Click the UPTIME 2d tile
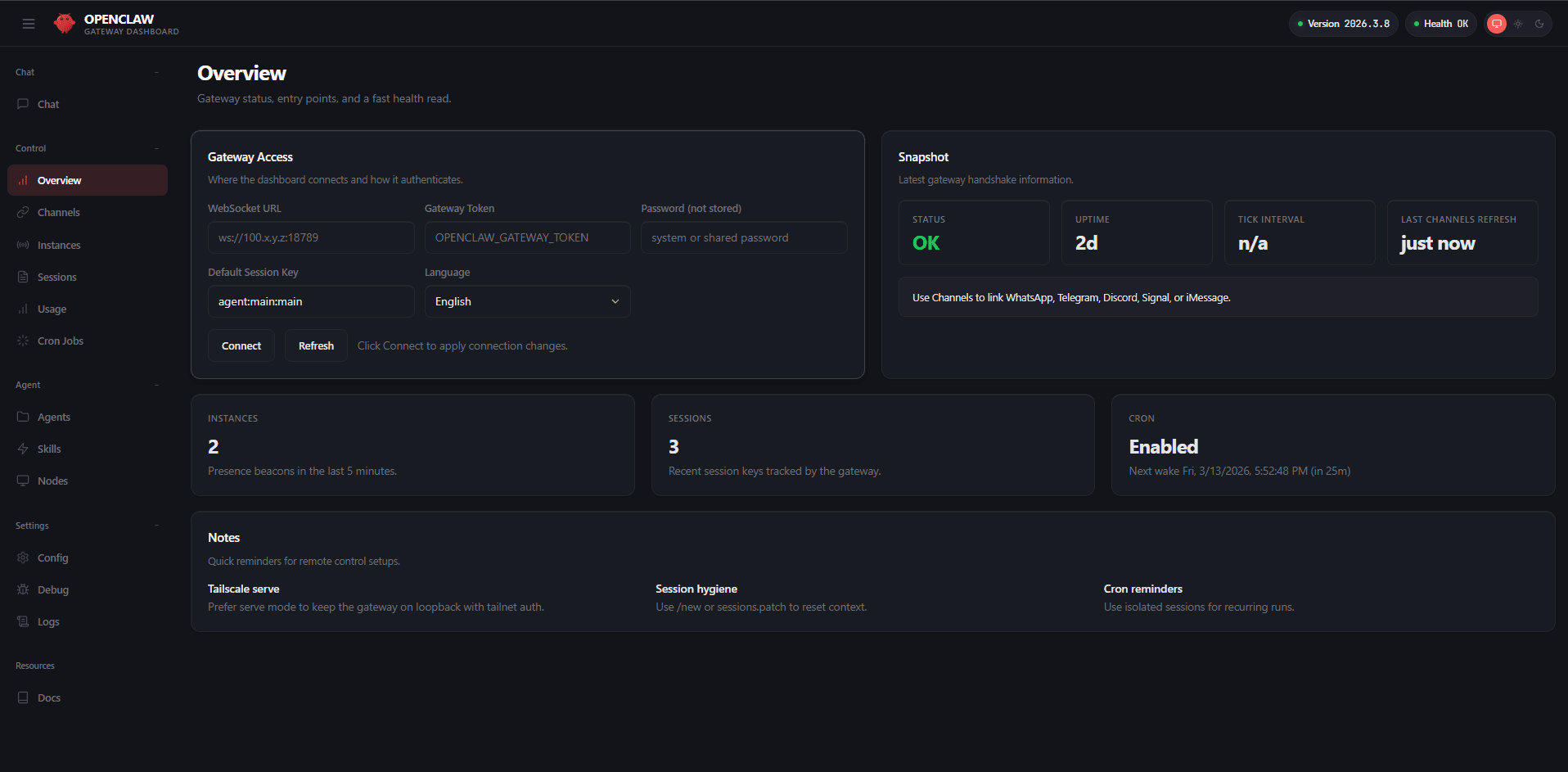This screenshot has height=772, width=1568. tap(1137, 233)
